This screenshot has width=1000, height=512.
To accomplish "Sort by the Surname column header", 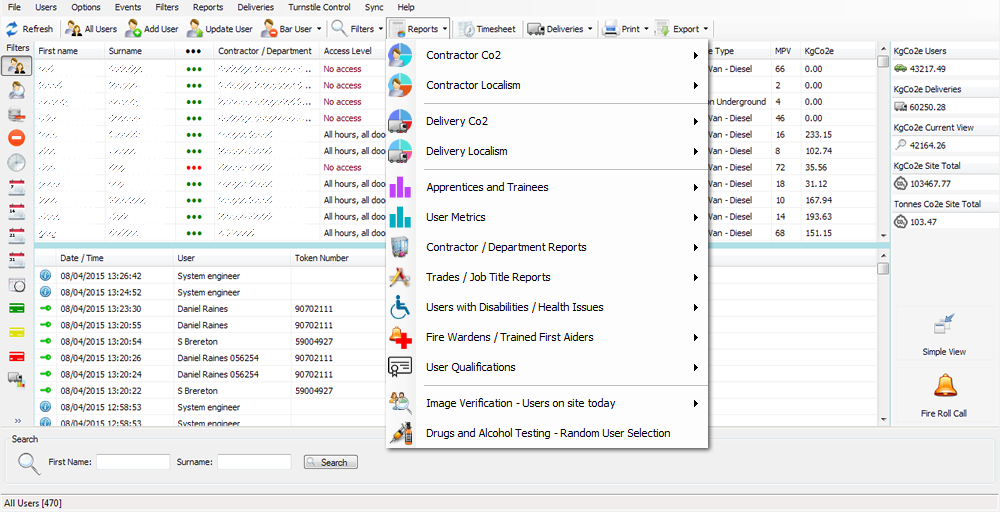I will [125, 50].
